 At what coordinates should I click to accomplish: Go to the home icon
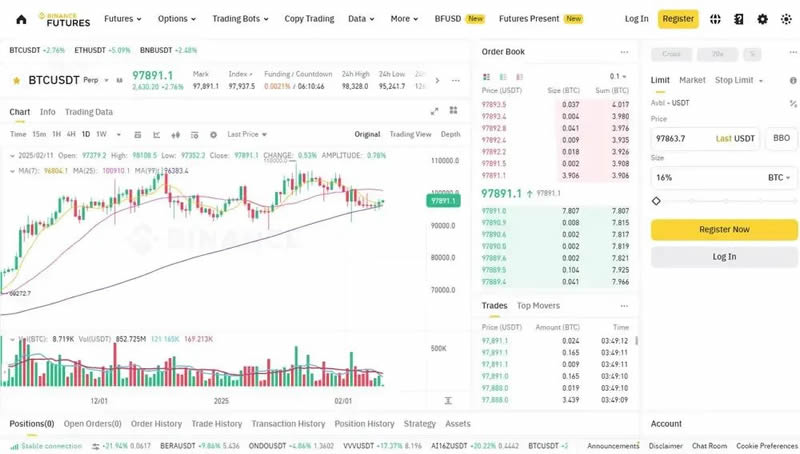tap(21, 19)
